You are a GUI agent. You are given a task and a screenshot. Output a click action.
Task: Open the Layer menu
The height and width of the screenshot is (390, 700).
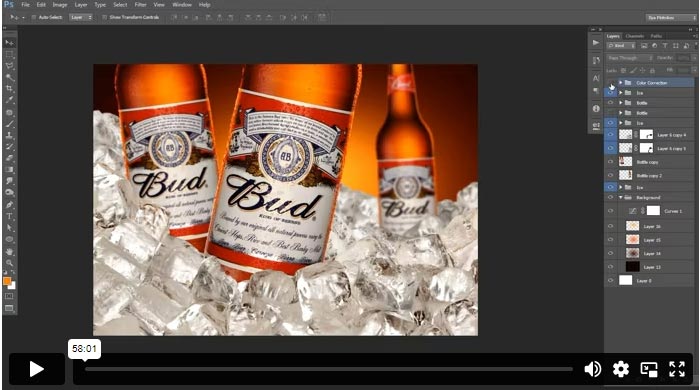pyautogui.click(x=81, y=5)
